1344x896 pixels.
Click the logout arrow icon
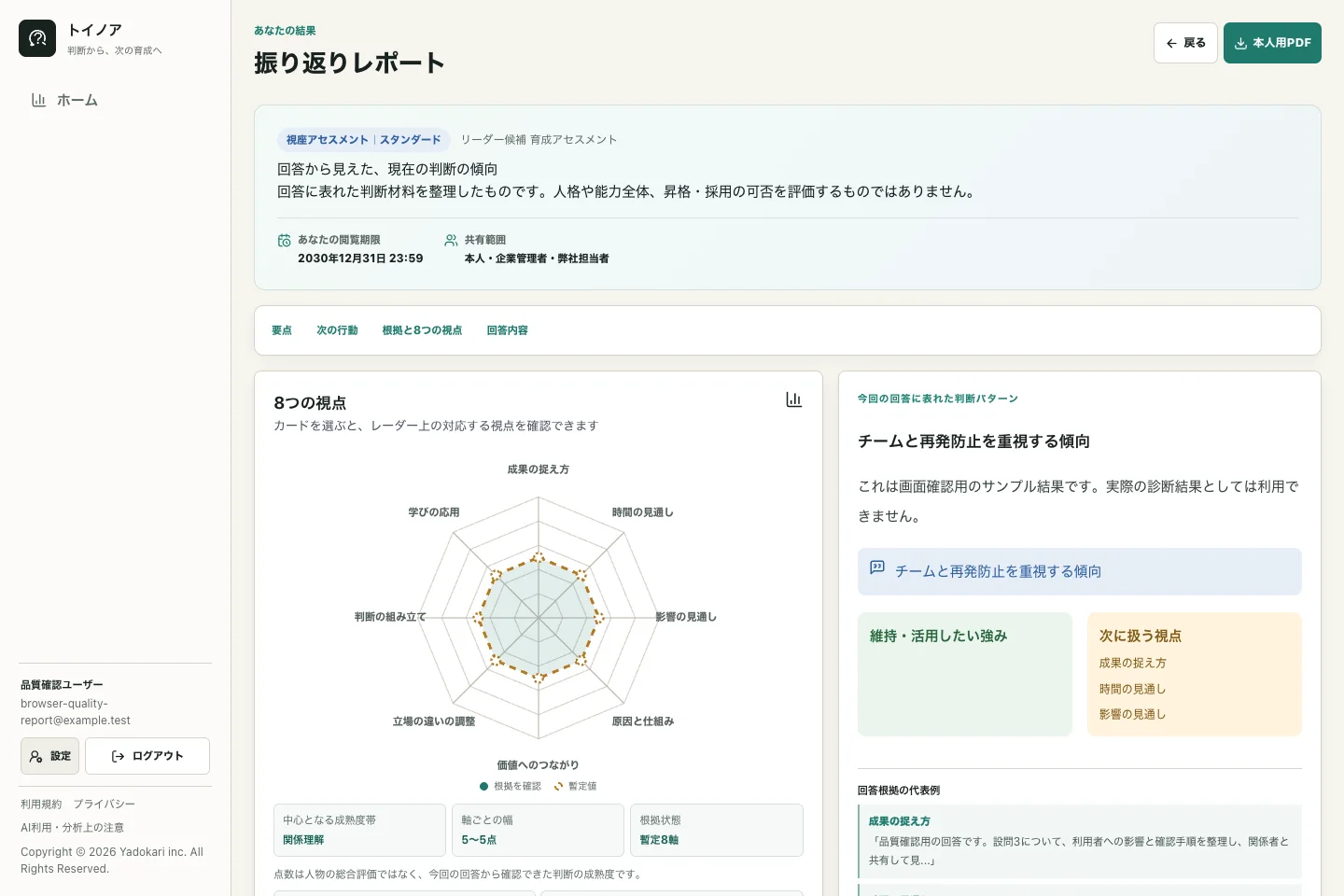(x=118, y=757)
